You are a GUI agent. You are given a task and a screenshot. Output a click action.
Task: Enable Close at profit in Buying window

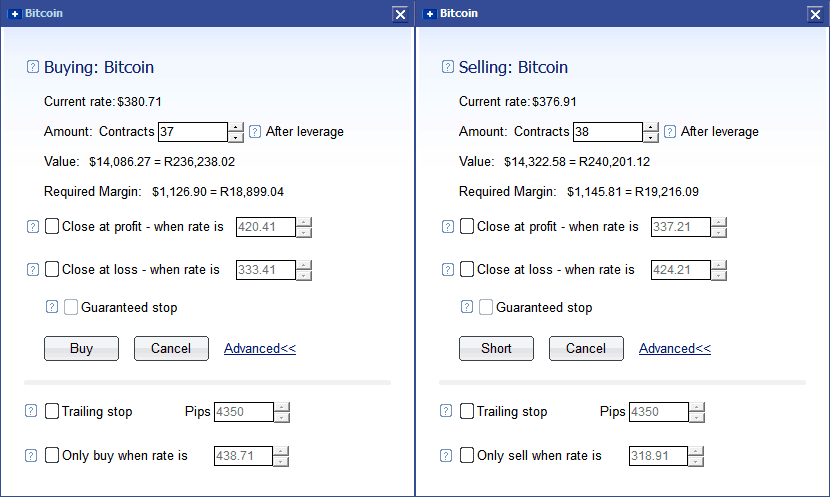52,226
